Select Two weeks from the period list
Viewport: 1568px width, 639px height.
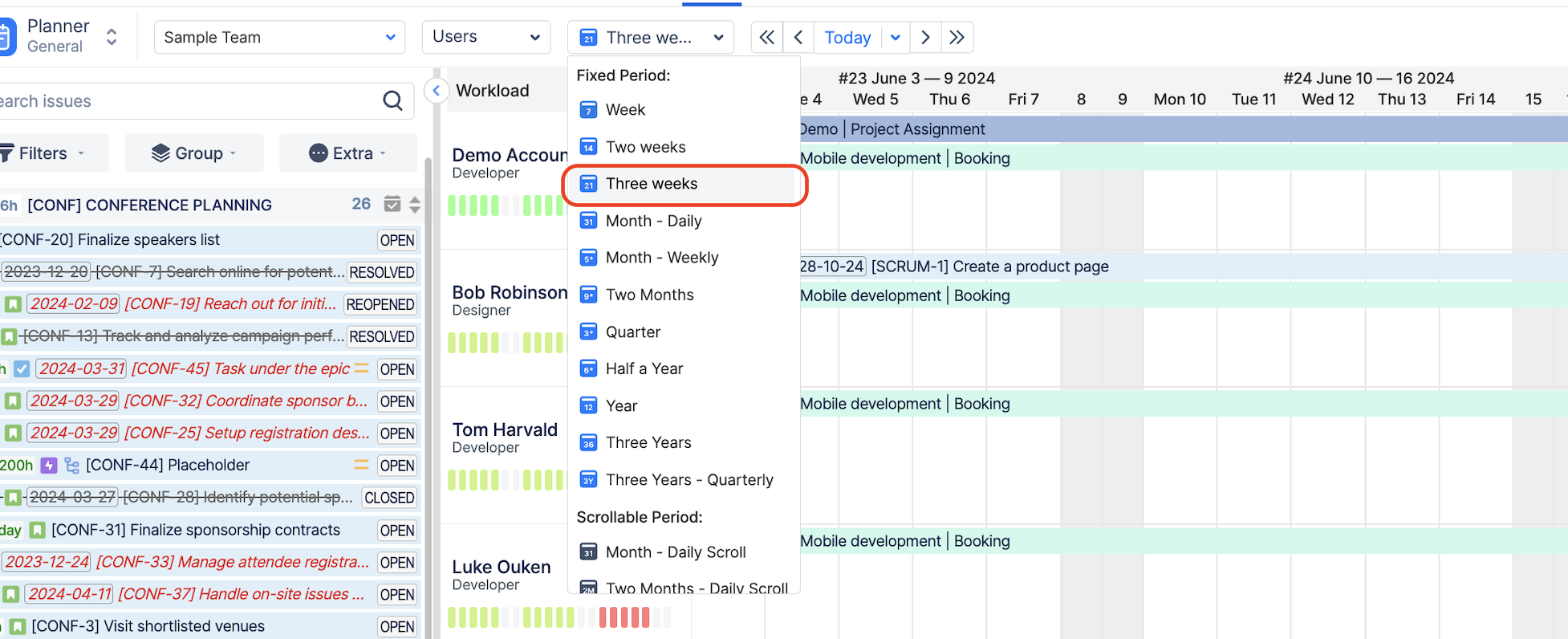645,147
